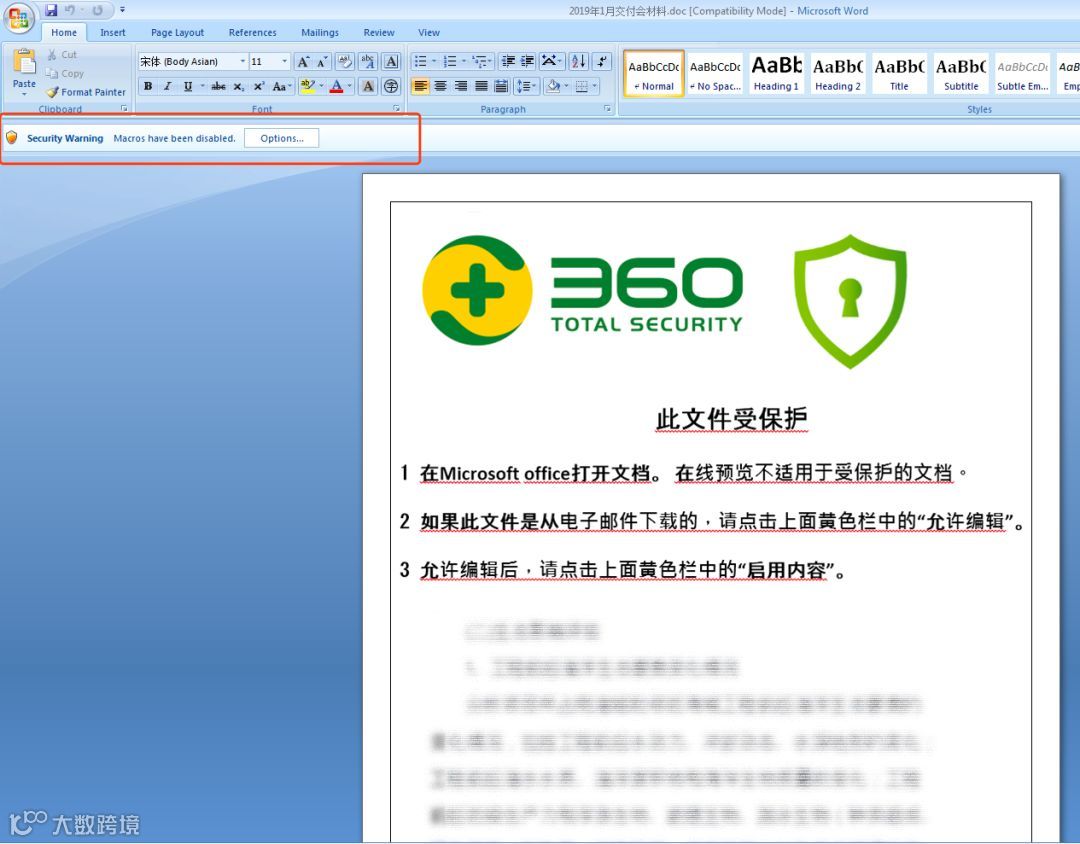Redo the last action
The width and height of the screenshot is (1080, 844).
(x=97, y=10)
